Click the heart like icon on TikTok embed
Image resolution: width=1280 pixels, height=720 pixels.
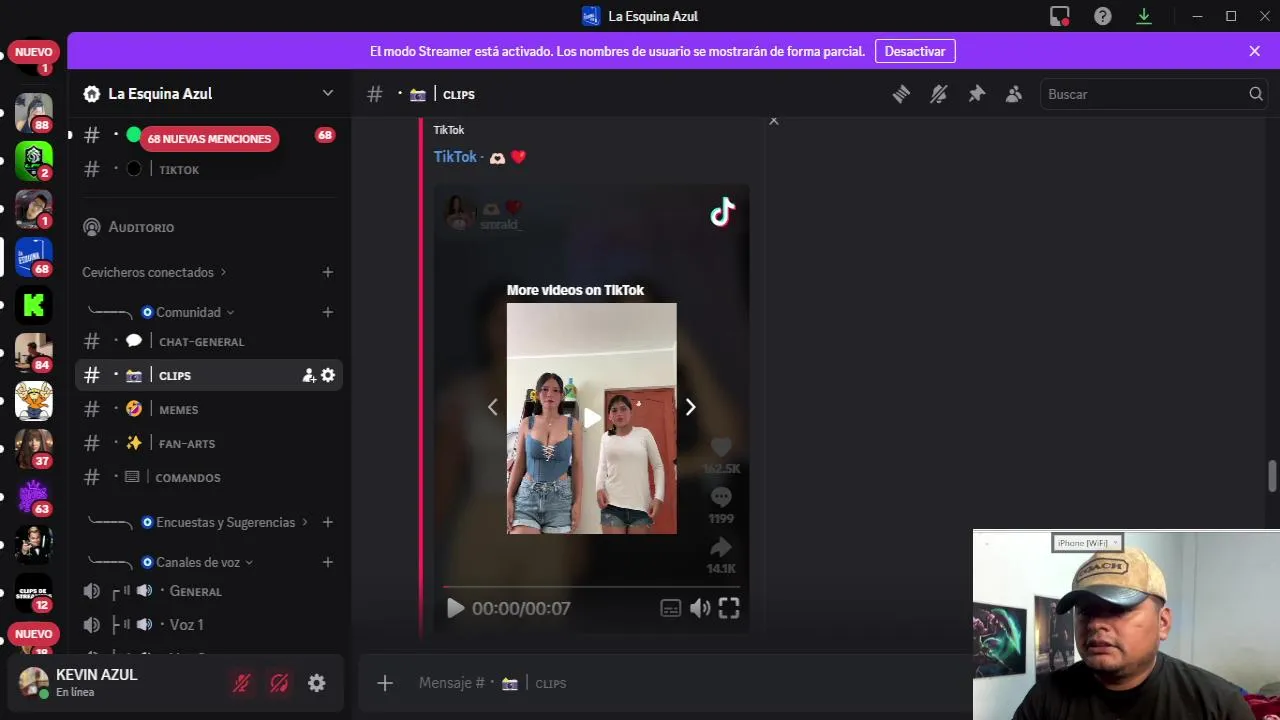tap(721, 447)
